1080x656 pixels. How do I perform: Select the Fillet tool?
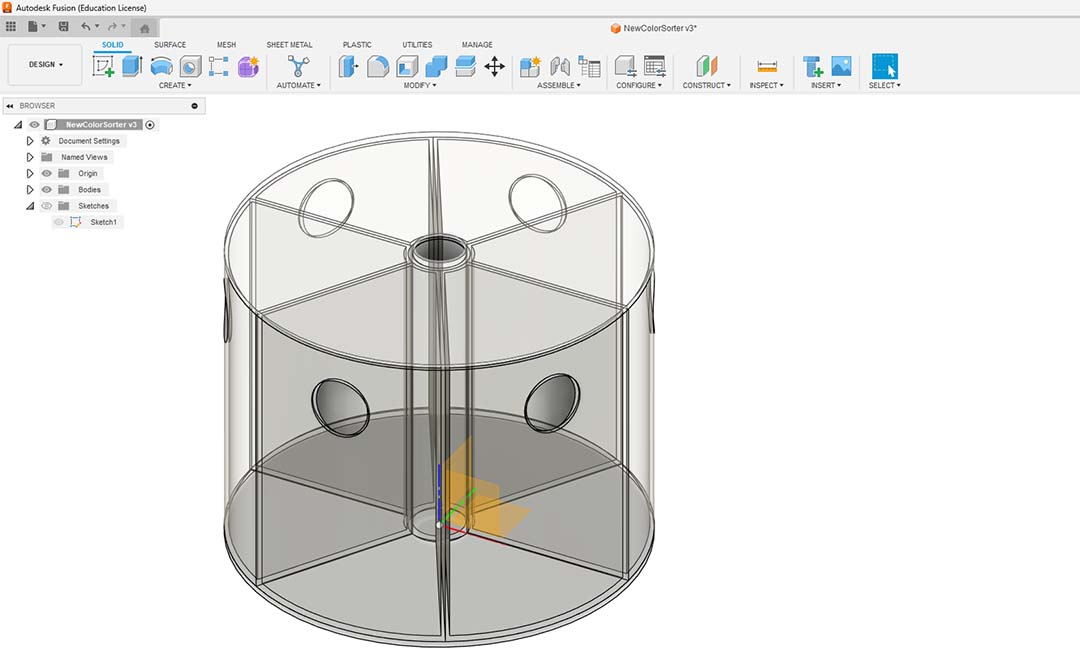377,67
